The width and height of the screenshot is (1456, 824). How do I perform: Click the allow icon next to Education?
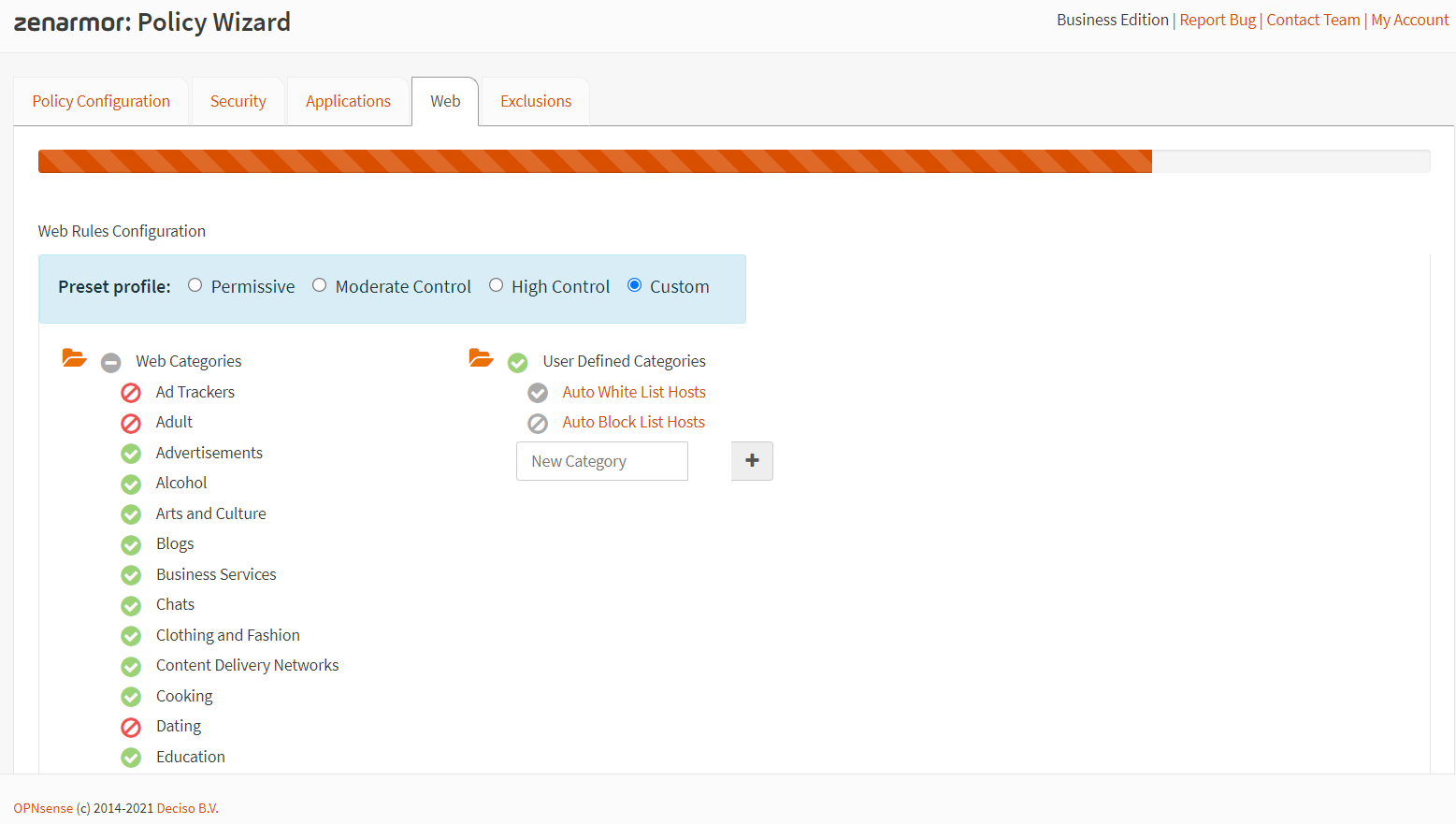coord(130,757)
